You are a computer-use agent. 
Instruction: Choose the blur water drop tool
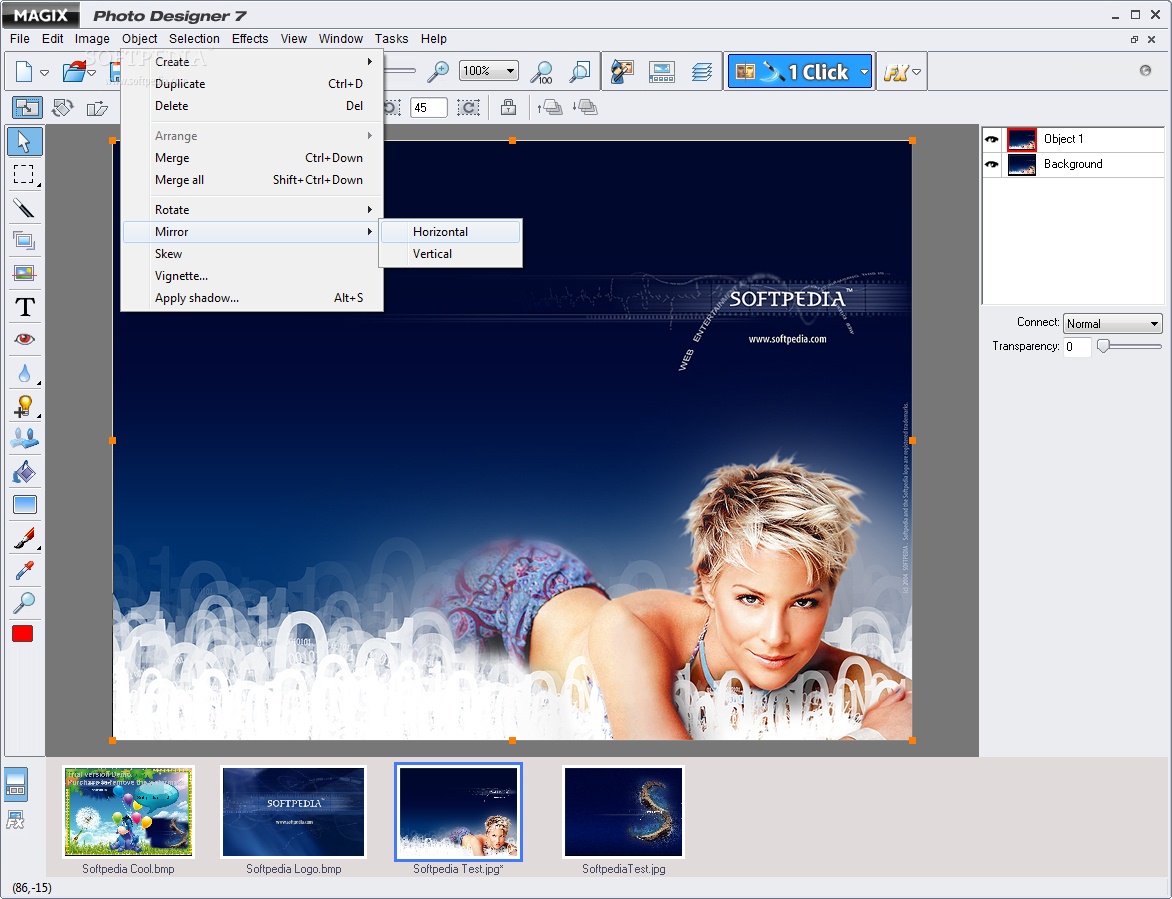[x=24, y=372]
